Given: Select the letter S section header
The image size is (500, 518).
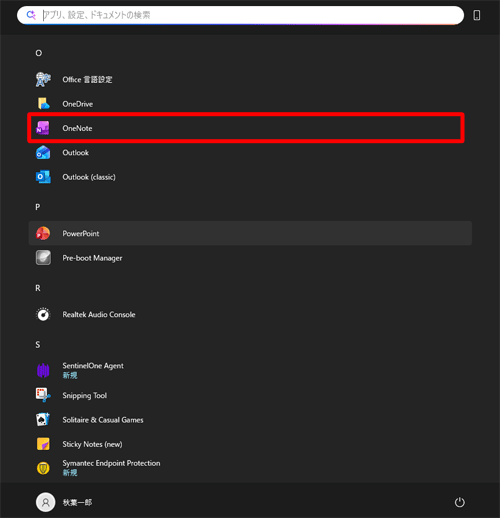Looking at the screenshot, I should [38, 345].
